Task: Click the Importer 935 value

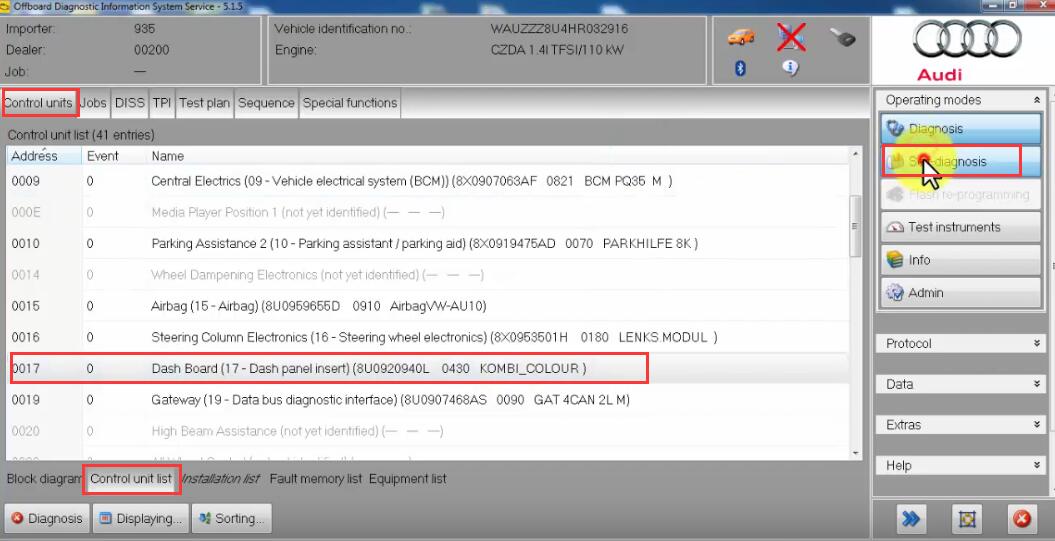Action: click(x=145, y=29)
